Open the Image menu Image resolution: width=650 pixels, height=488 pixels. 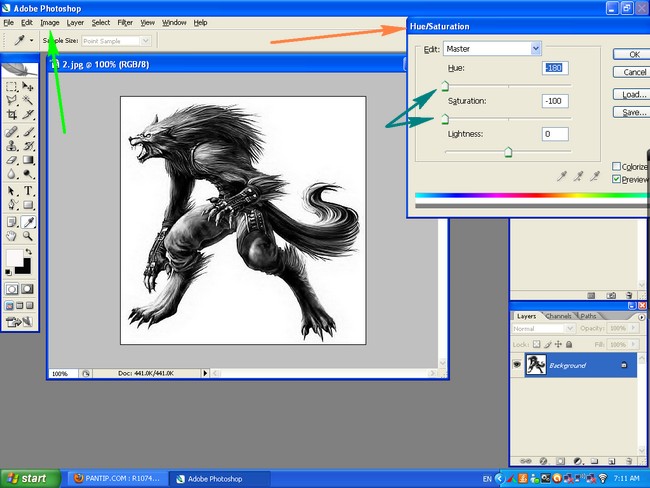(50, 23)
